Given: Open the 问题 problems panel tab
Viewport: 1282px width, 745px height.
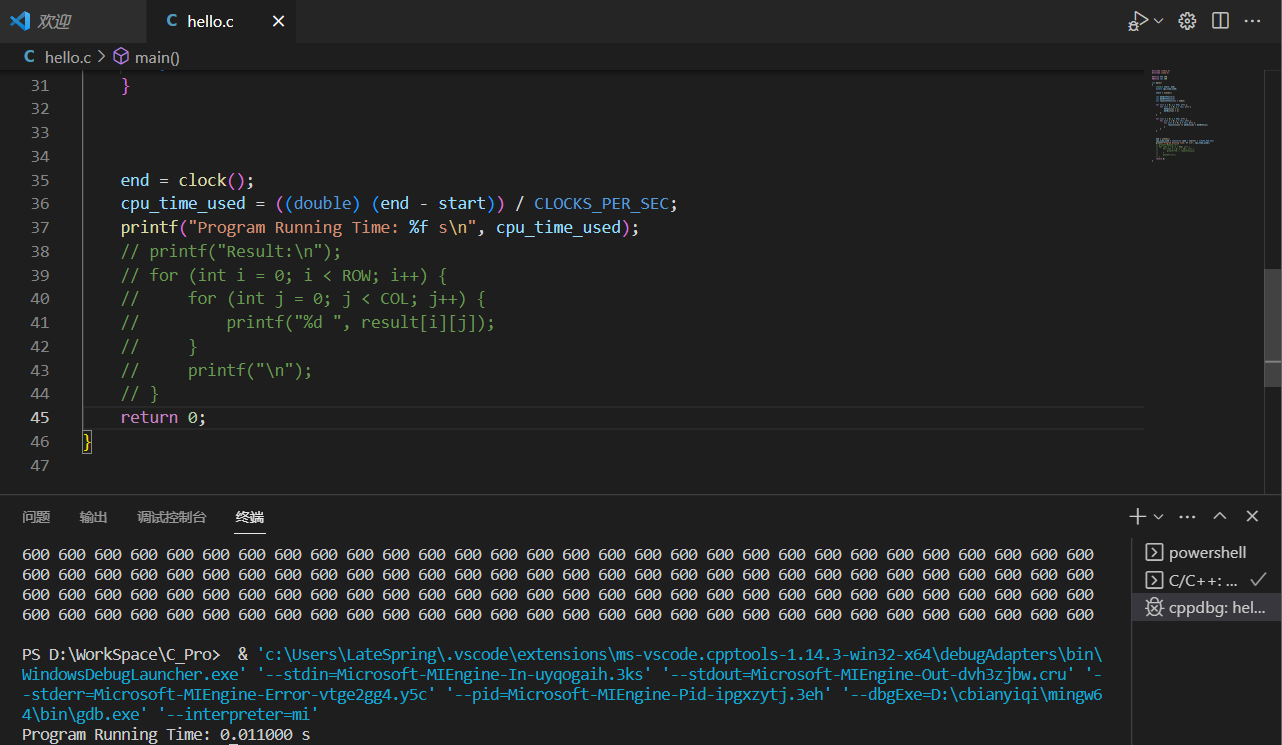Looking at the screenshot, I should coord(36,517).
